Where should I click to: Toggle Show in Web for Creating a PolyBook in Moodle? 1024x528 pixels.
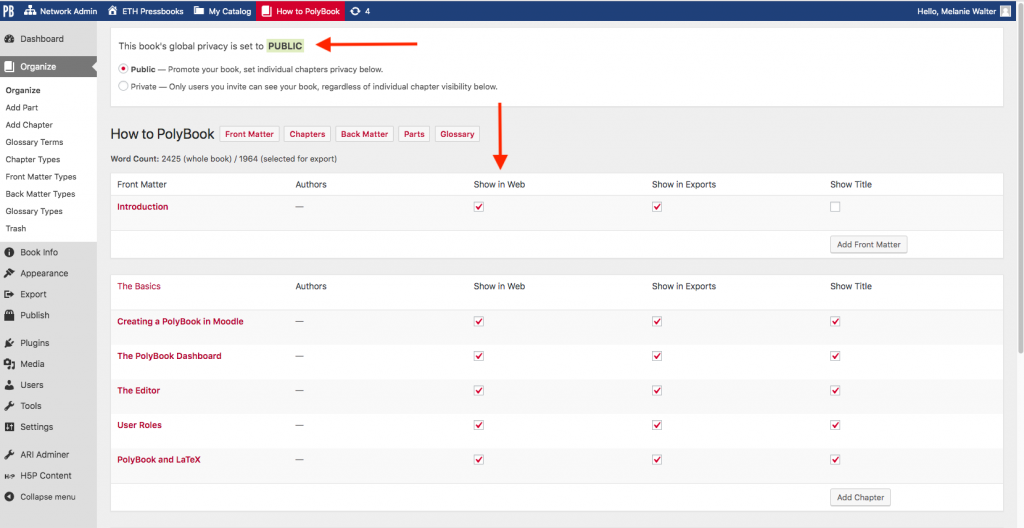tap(479, 322)
